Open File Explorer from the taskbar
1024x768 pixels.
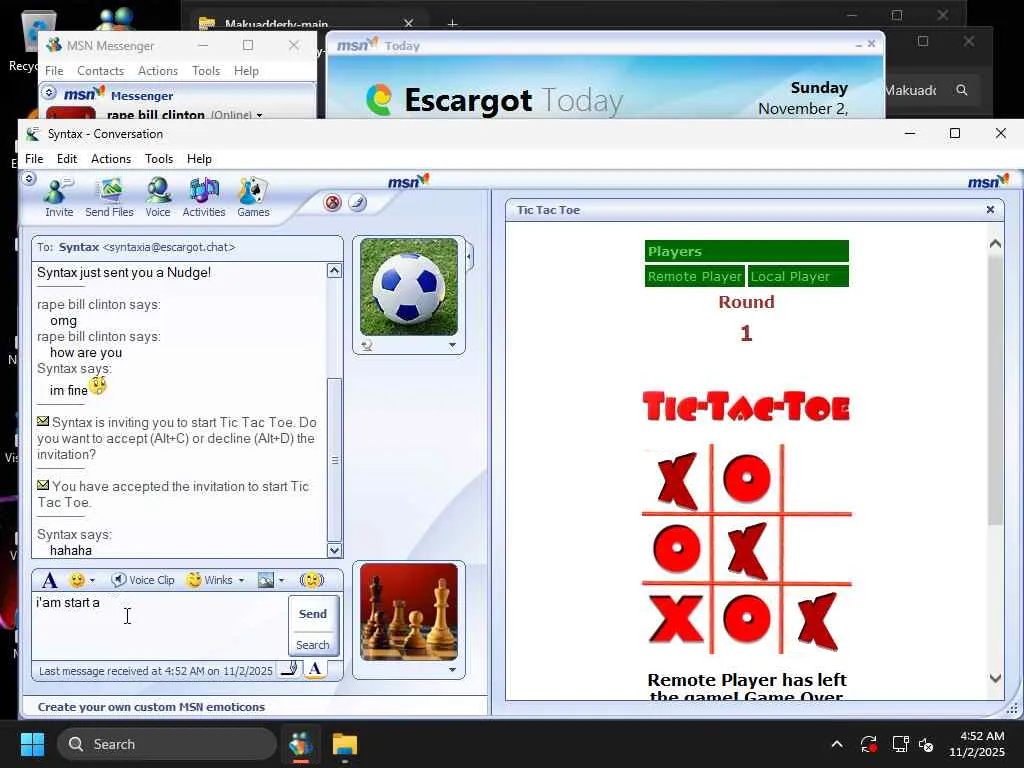point(345,744)
